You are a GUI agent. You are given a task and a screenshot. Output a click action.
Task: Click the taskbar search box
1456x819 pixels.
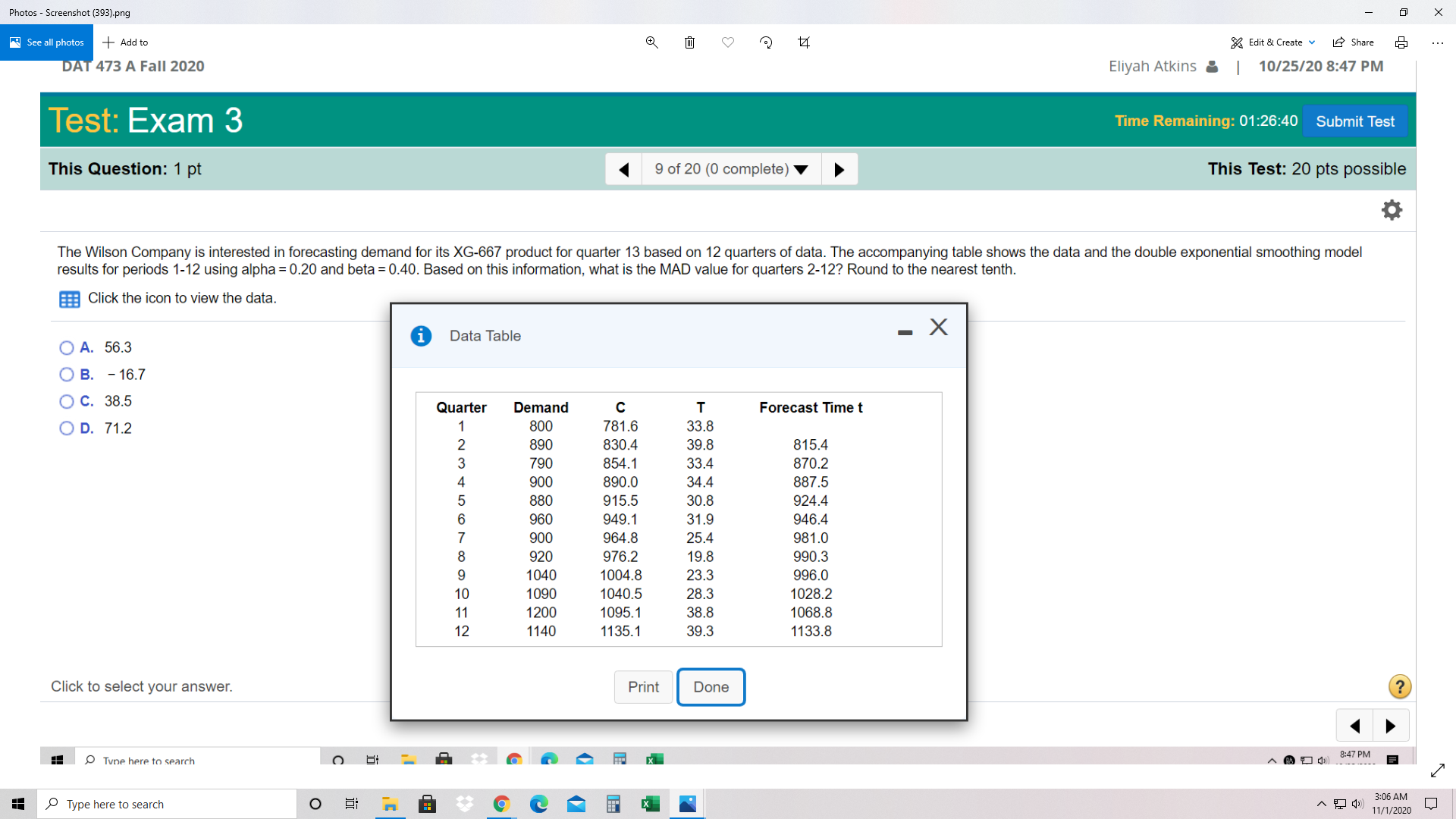(167, 804)
